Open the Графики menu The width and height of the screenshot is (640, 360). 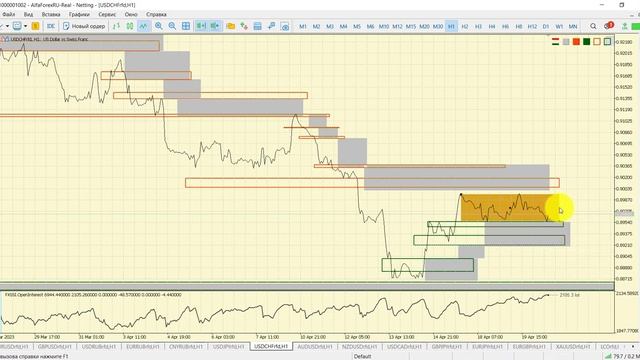tap(79, 14)
